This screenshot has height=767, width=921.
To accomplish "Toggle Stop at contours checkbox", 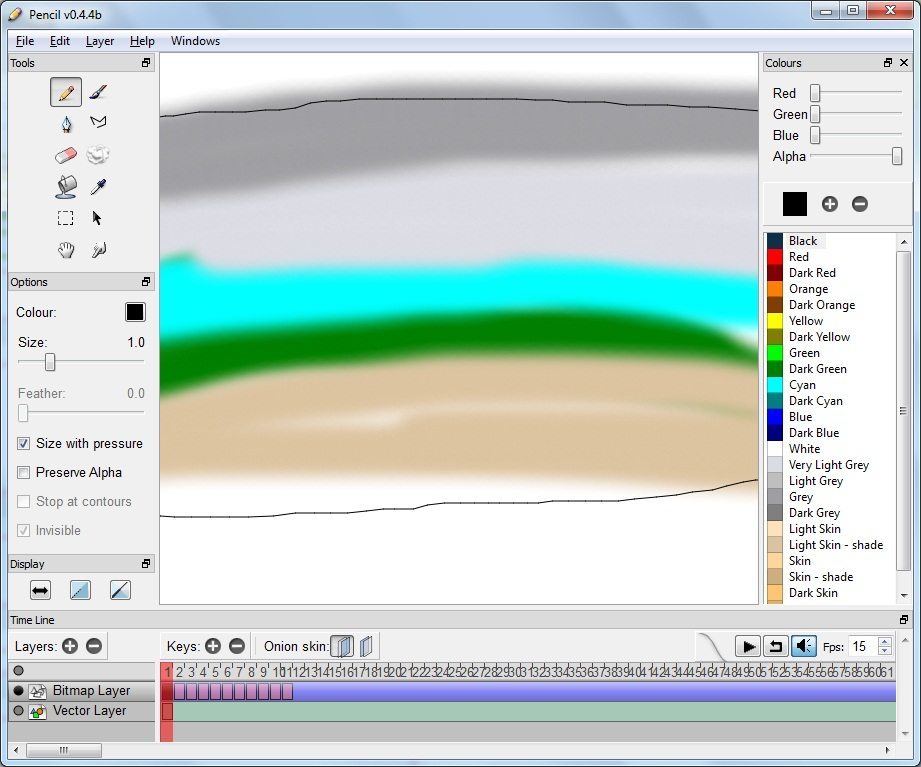I will (x=23, y=502).
